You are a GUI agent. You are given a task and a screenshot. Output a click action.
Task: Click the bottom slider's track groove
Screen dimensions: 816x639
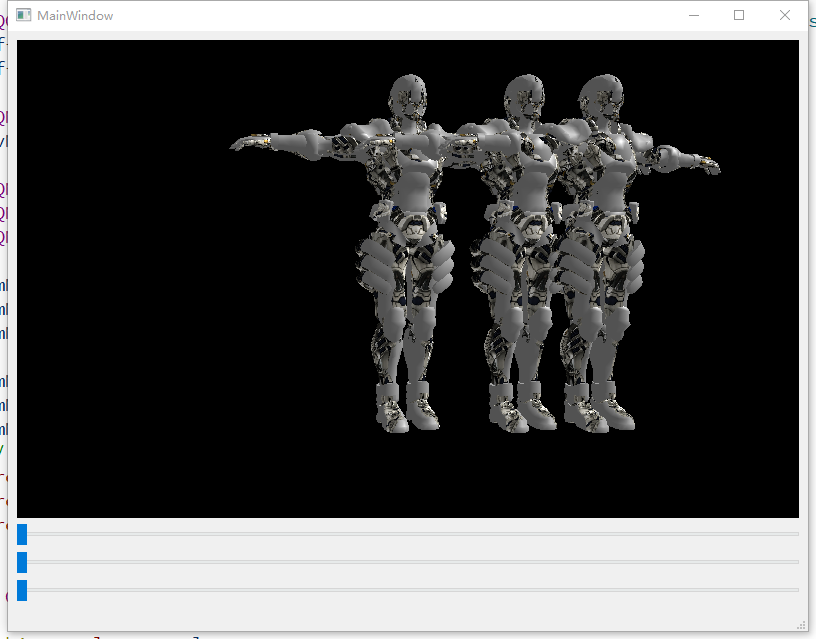pos(410,590)
